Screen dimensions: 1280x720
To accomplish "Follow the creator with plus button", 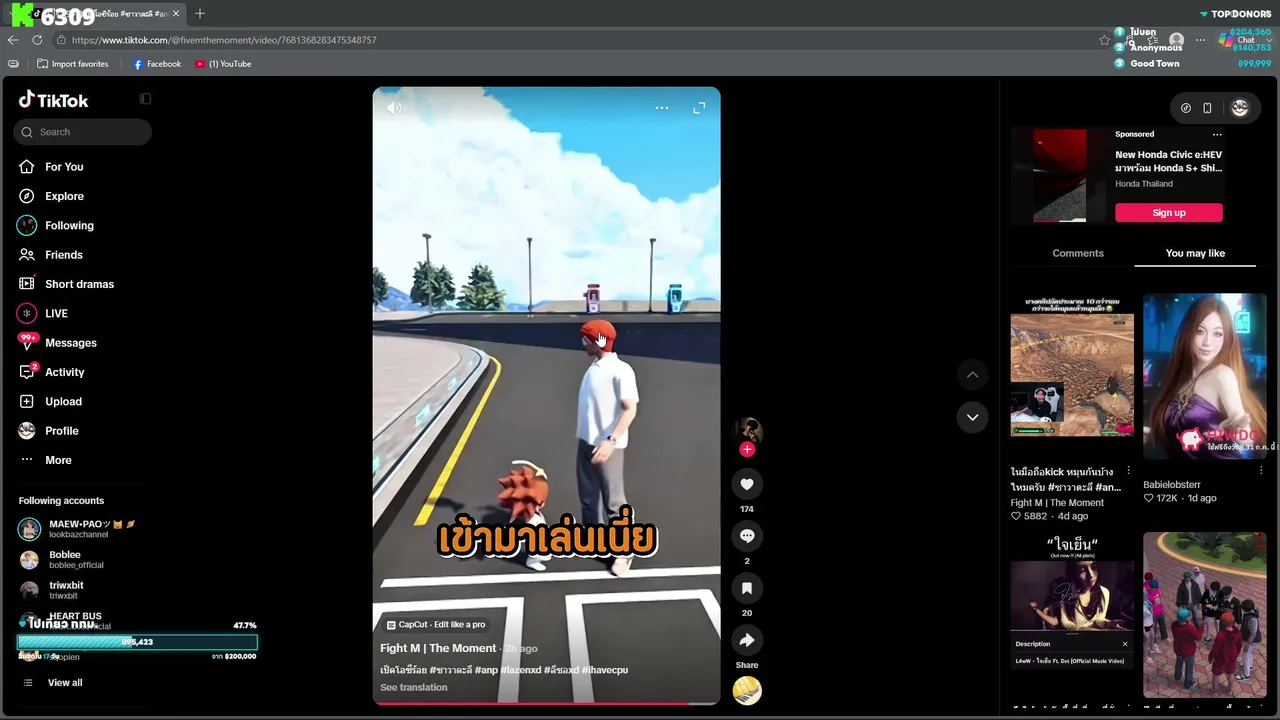I will [747, 450].
